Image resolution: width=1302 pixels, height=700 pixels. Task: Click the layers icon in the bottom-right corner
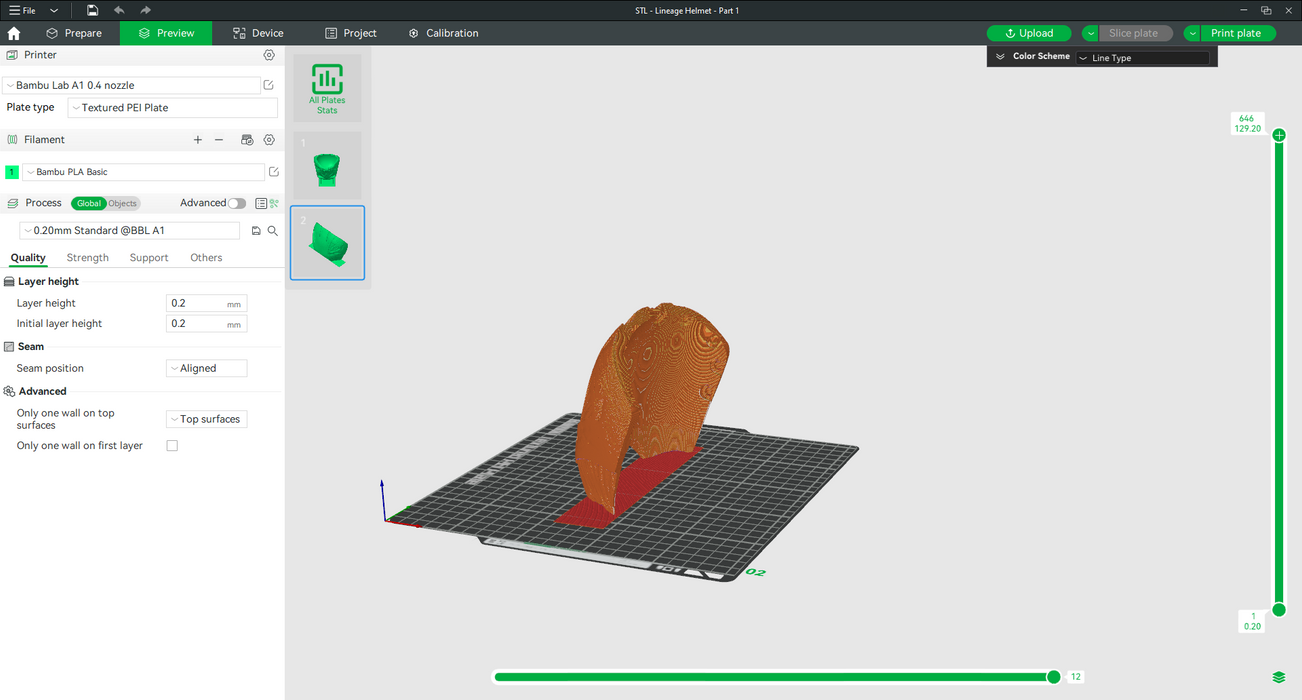[x=1279, y=678]
